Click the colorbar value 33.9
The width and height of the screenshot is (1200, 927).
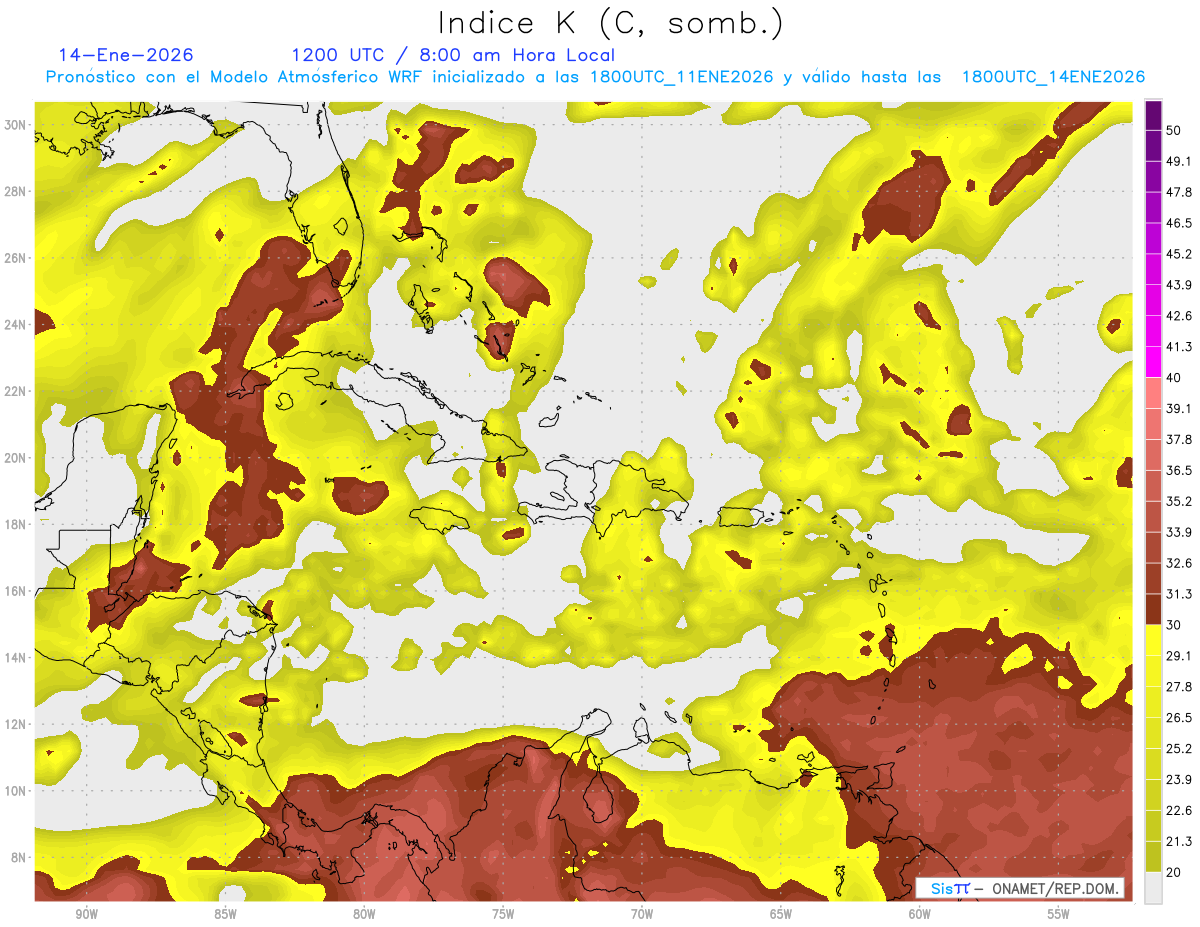1179,532
